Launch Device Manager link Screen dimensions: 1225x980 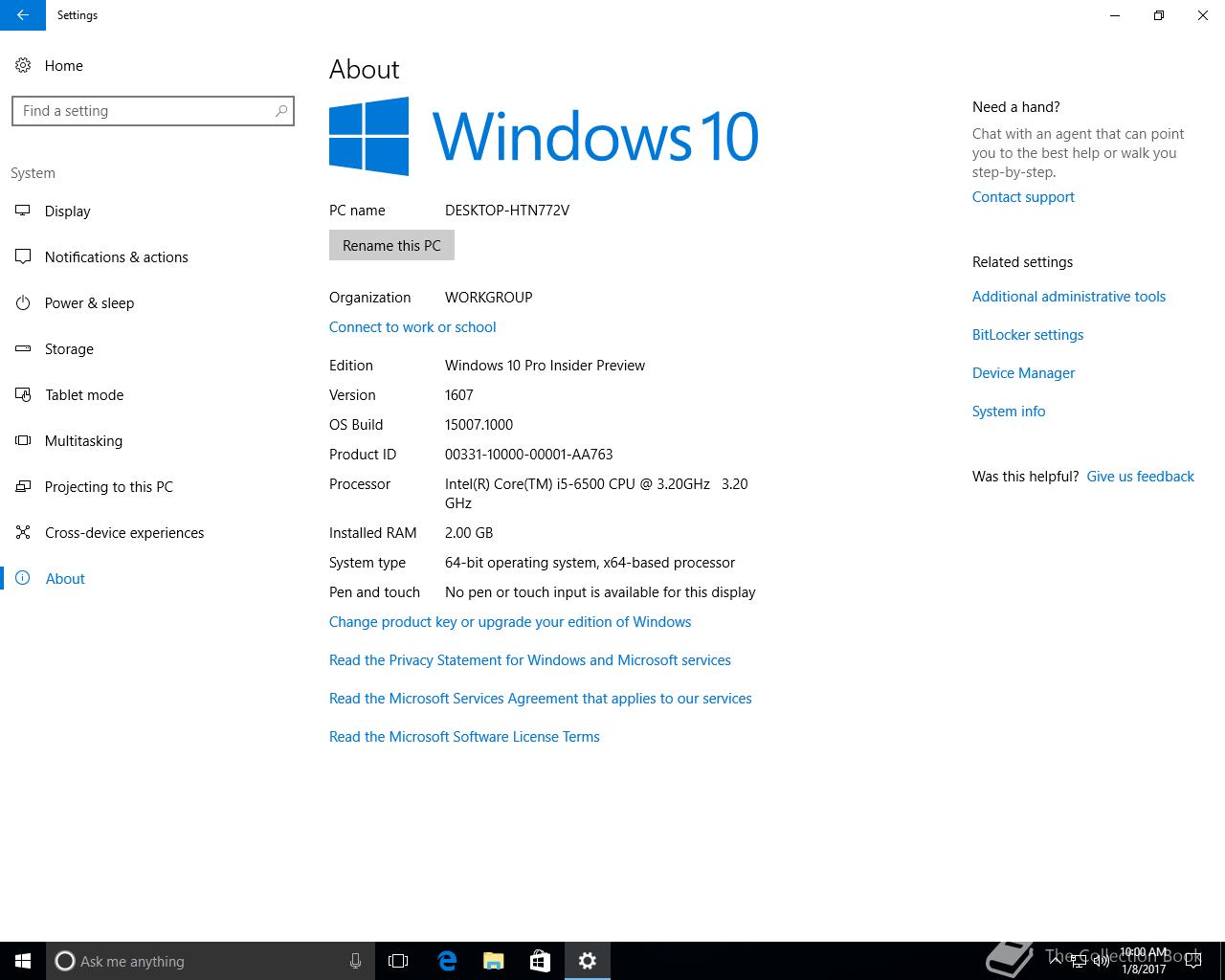coord(1023,372)
